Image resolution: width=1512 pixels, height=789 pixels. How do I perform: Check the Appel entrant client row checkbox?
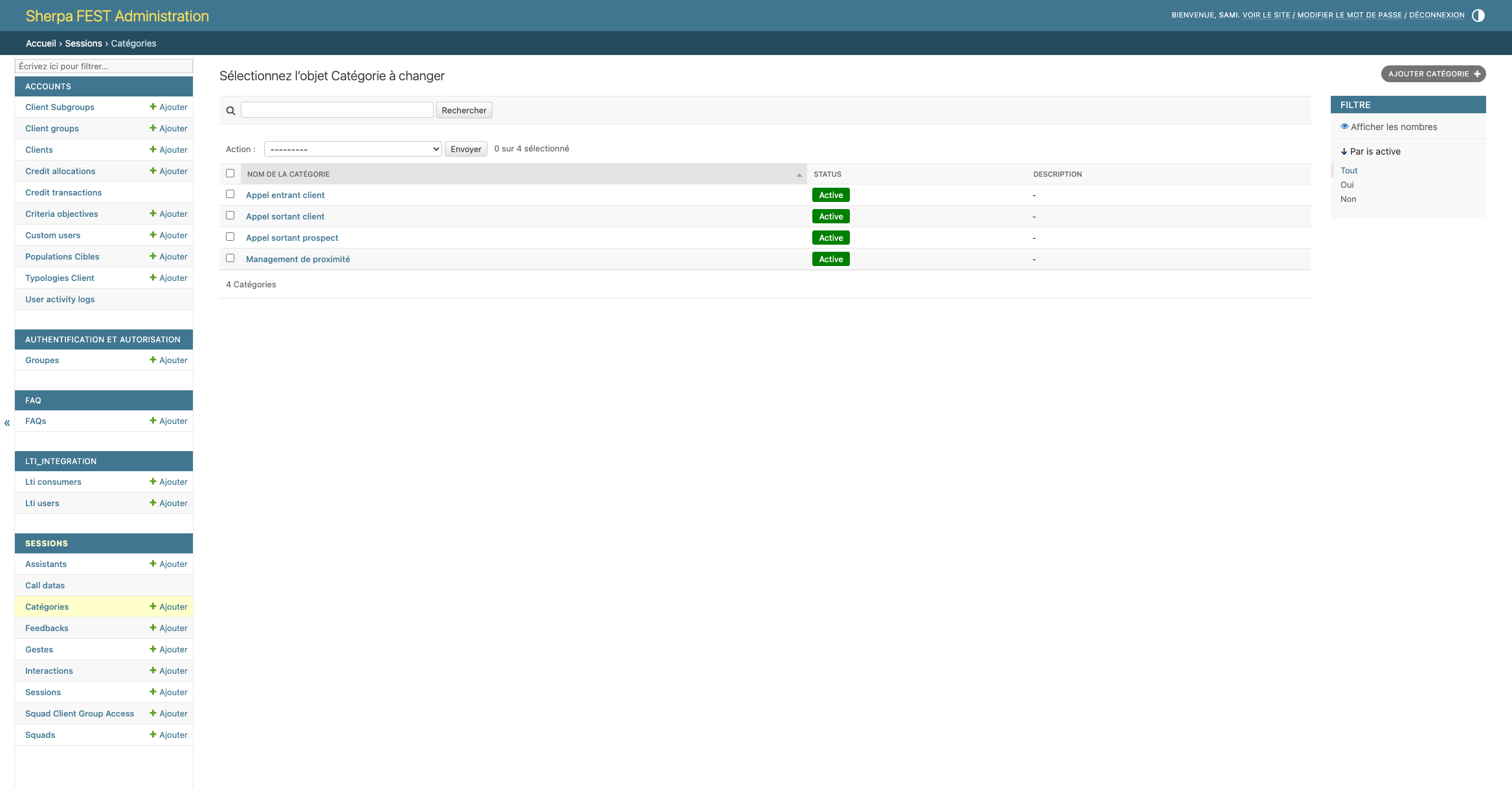tap(230, 194)
